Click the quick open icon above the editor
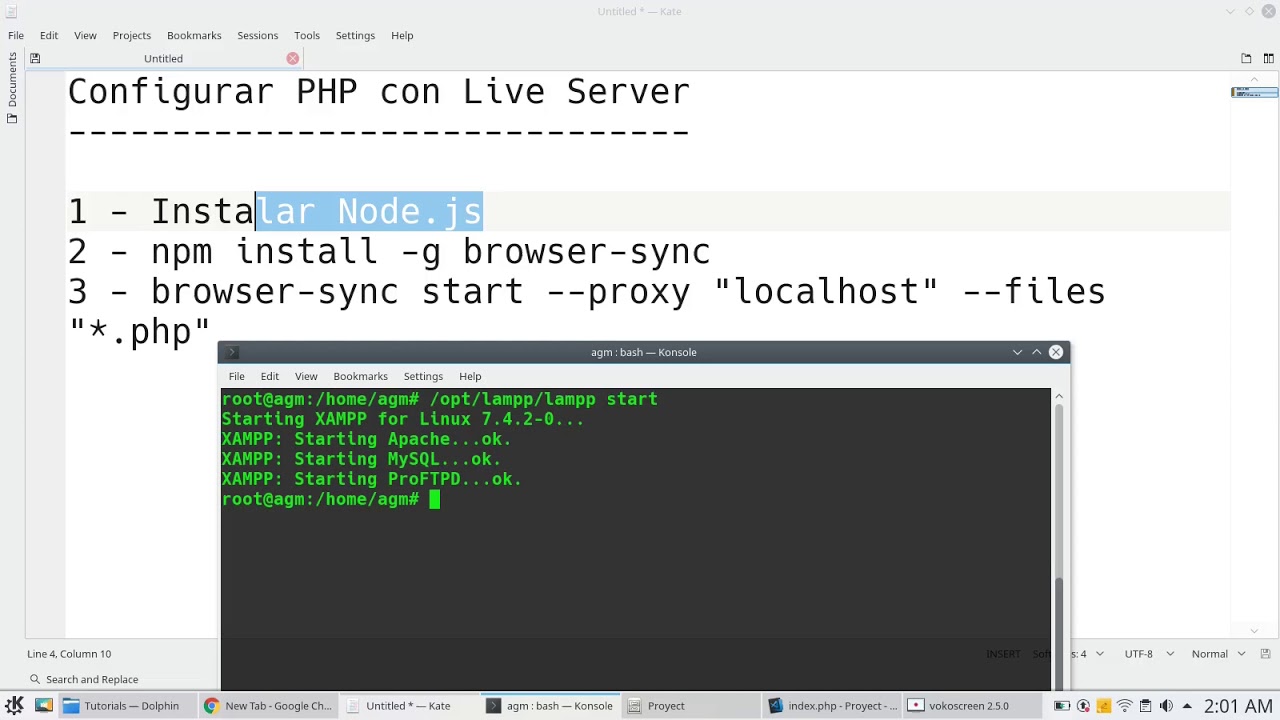 (1246, 58)
